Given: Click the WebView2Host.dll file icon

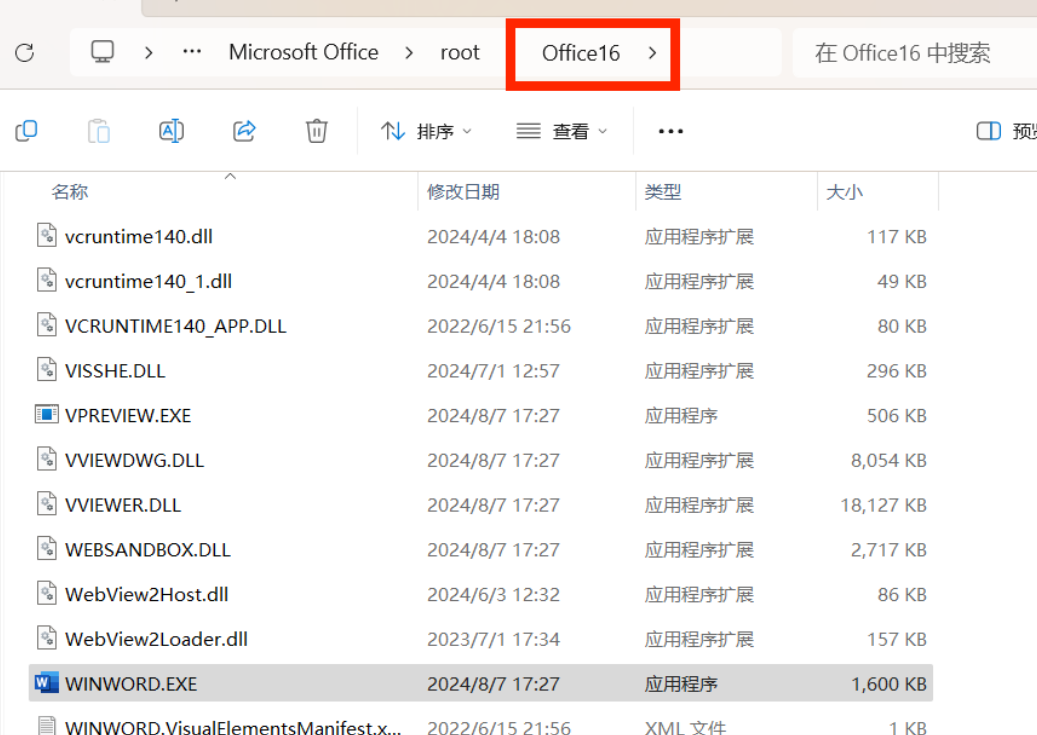Looking at the screenshot, I should coord(46,593).
